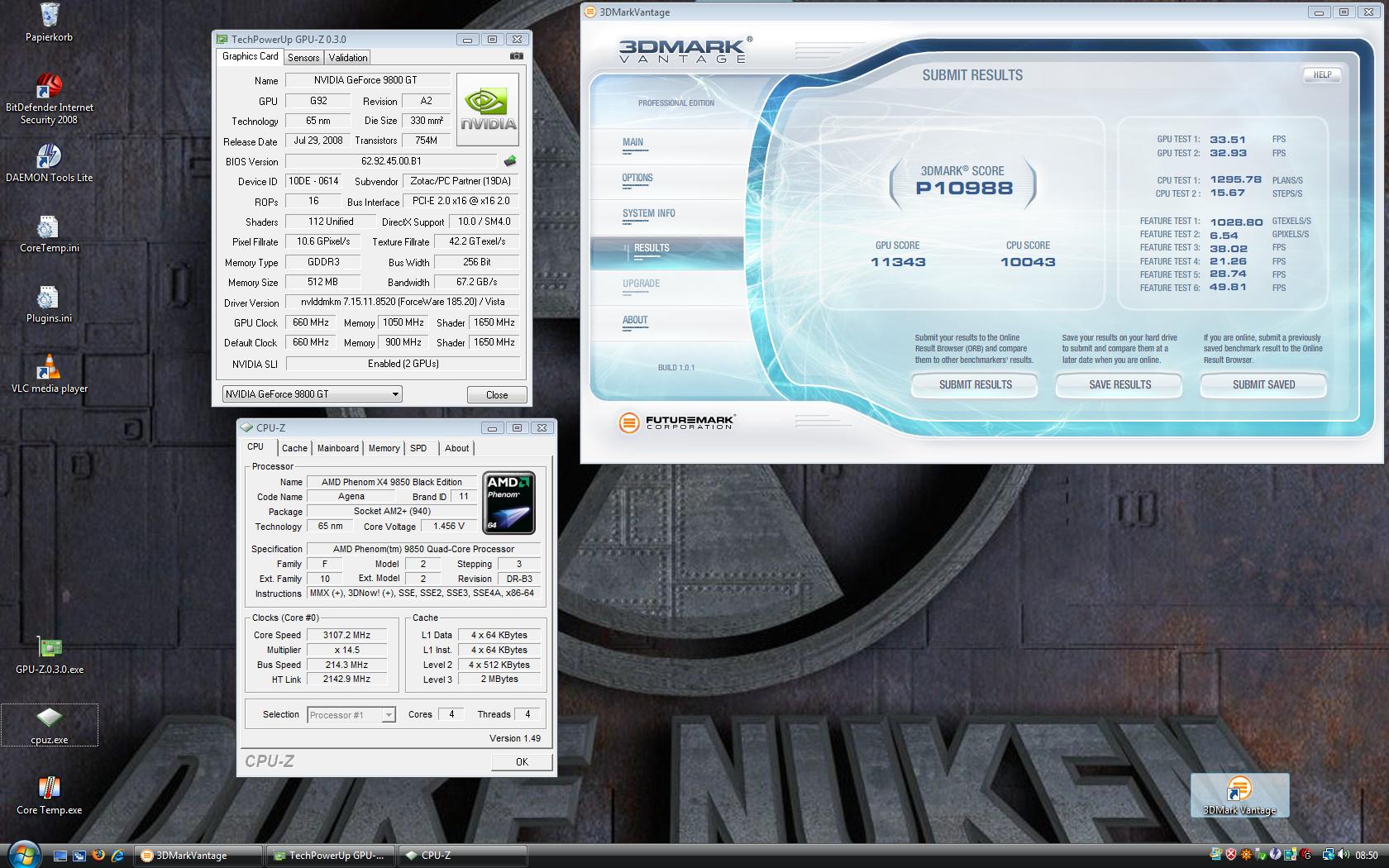Viewport: 1389px width, 868px height.
Task: Click the NVIDIA SLI Enabled (2 GPUs) field
Action: click(403, 364)
